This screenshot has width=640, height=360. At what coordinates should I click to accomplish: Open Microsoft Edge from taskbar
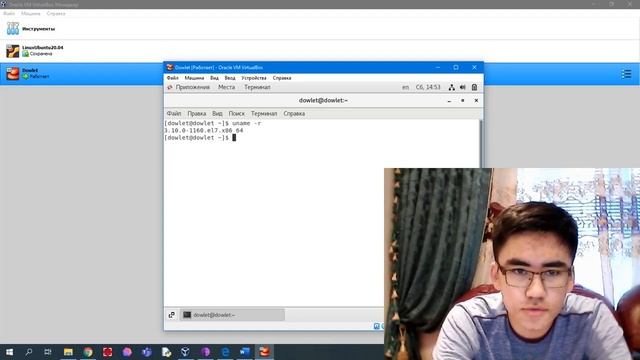[x=225, y=352]
